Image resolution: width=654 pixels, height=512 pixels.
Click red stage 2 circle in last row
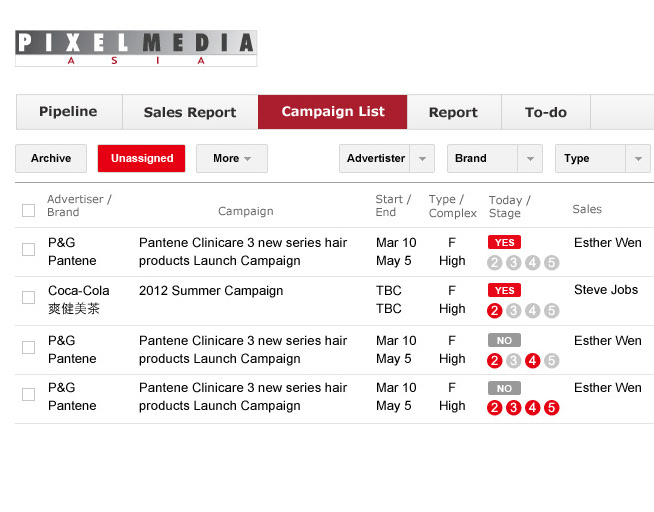494,408
